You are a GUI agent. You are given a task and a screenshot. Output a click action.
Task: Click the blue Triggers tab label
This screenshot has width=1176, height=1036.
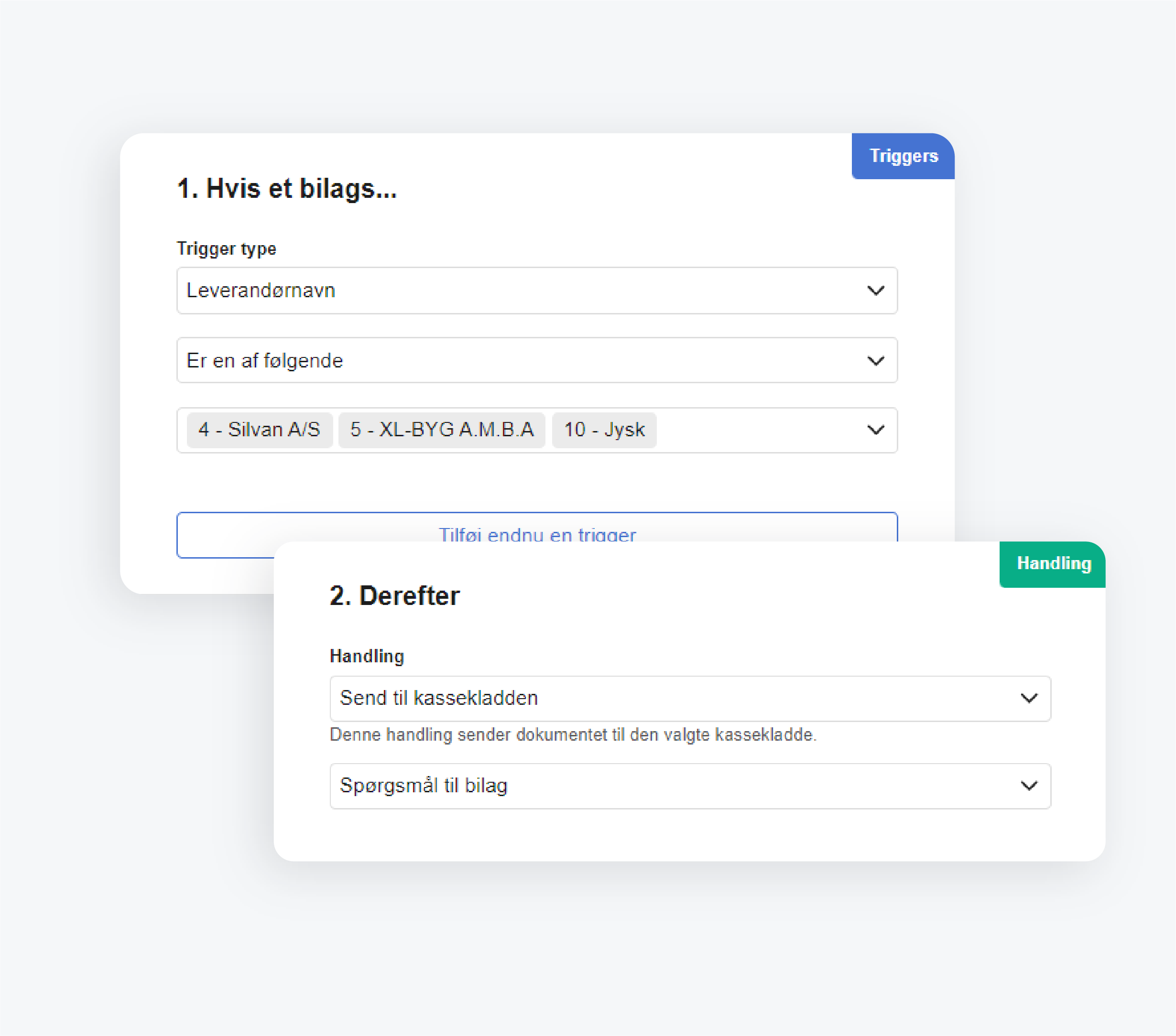pyautogui.click(x=904, y=156)
